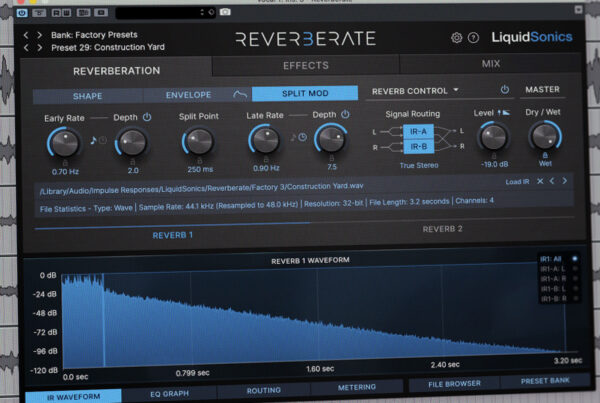Click the Load IR link
This screenshot has height=403, width=600.
point(517,182)
